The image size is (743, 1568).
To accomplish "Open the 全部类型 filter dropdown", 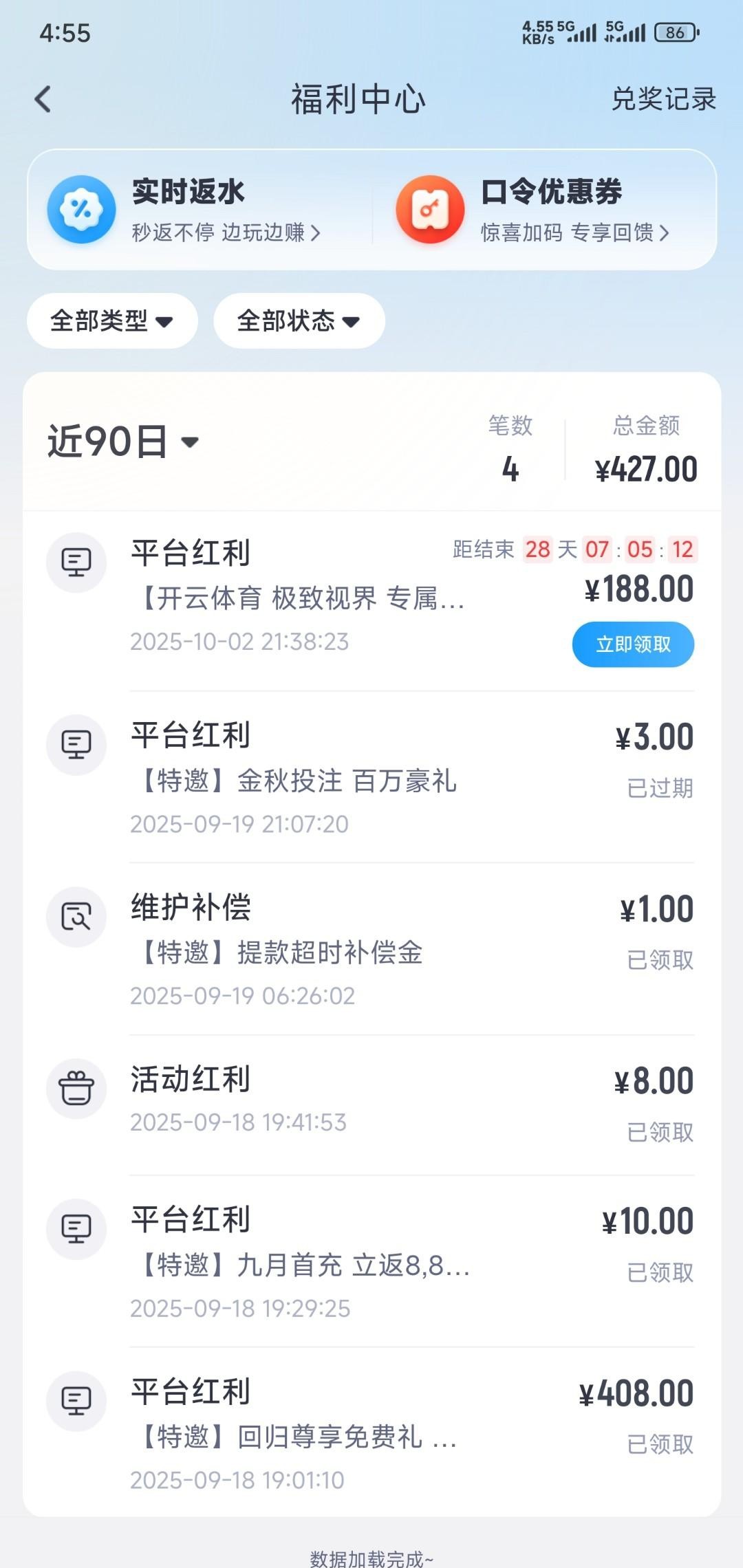I will coord(112,321).
